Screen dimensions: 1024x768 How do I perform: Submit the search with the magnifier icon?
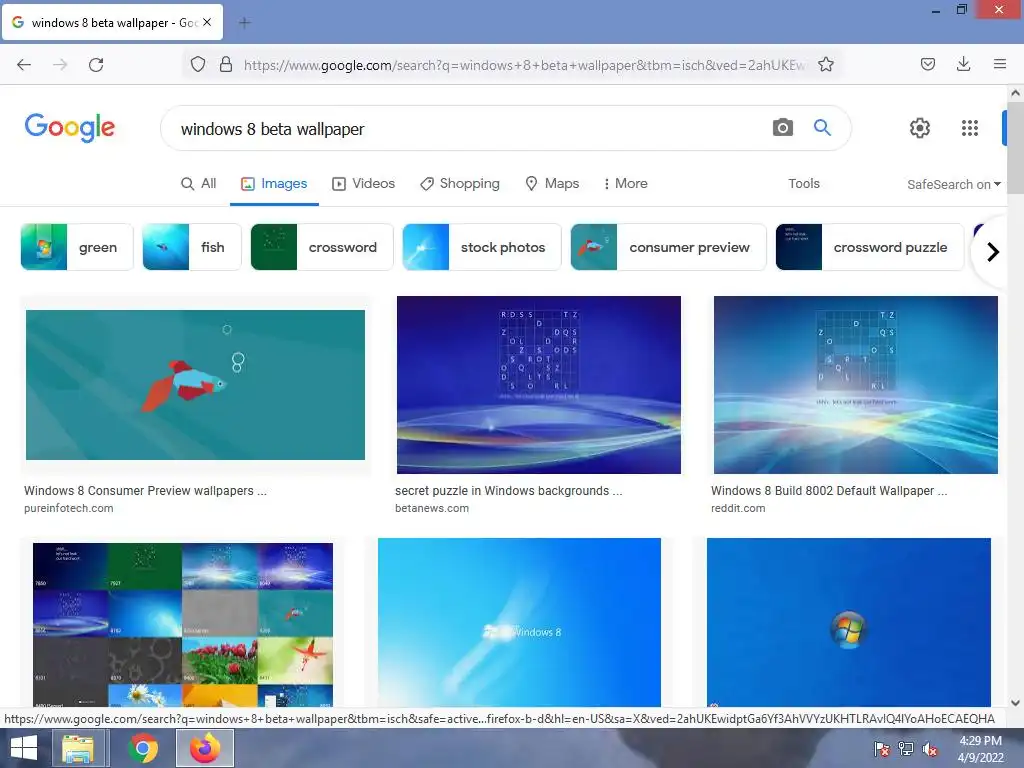[822, 127]
